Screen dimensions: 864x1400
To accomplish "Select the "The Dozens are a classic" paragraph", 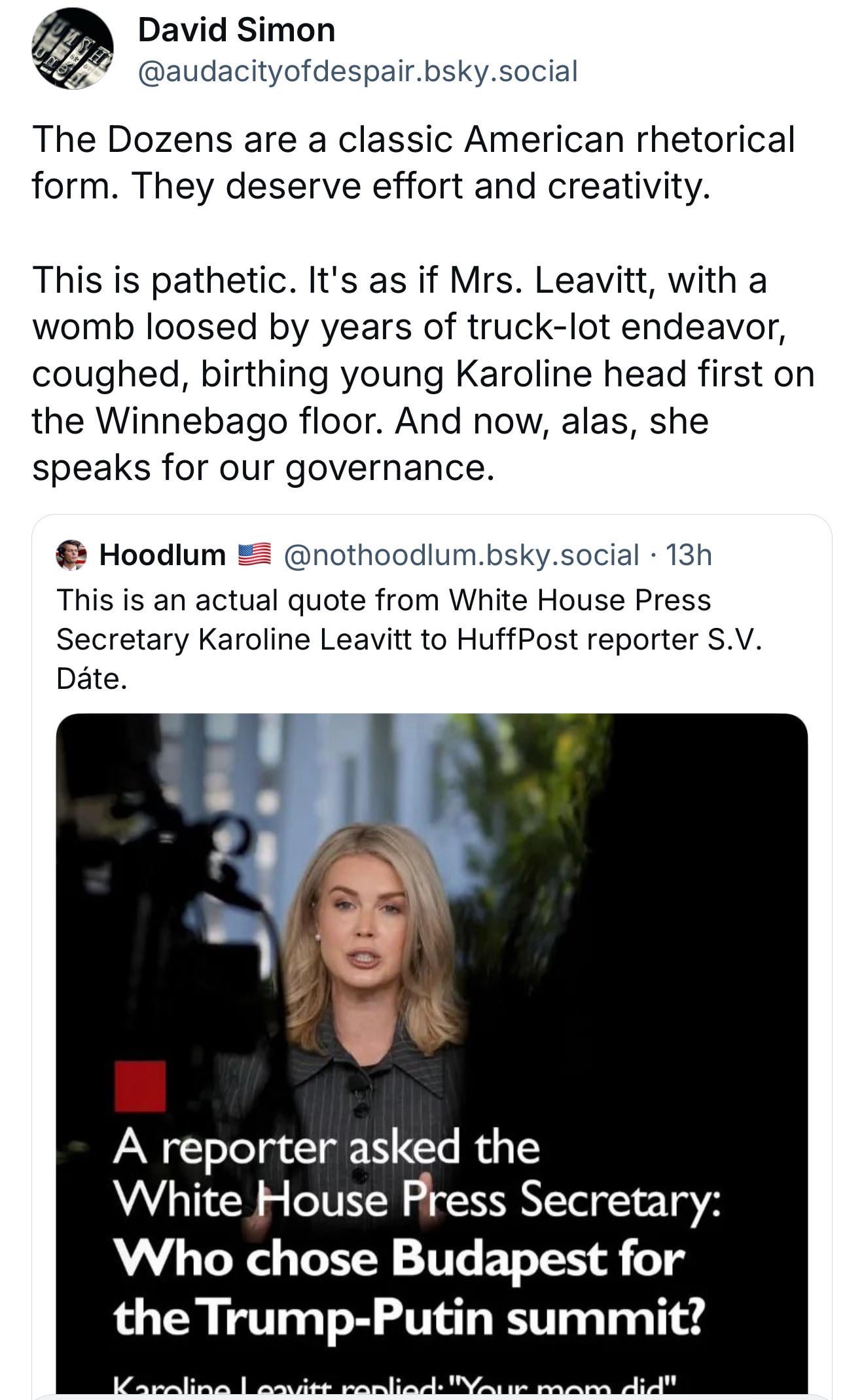I will pos(412,162).
